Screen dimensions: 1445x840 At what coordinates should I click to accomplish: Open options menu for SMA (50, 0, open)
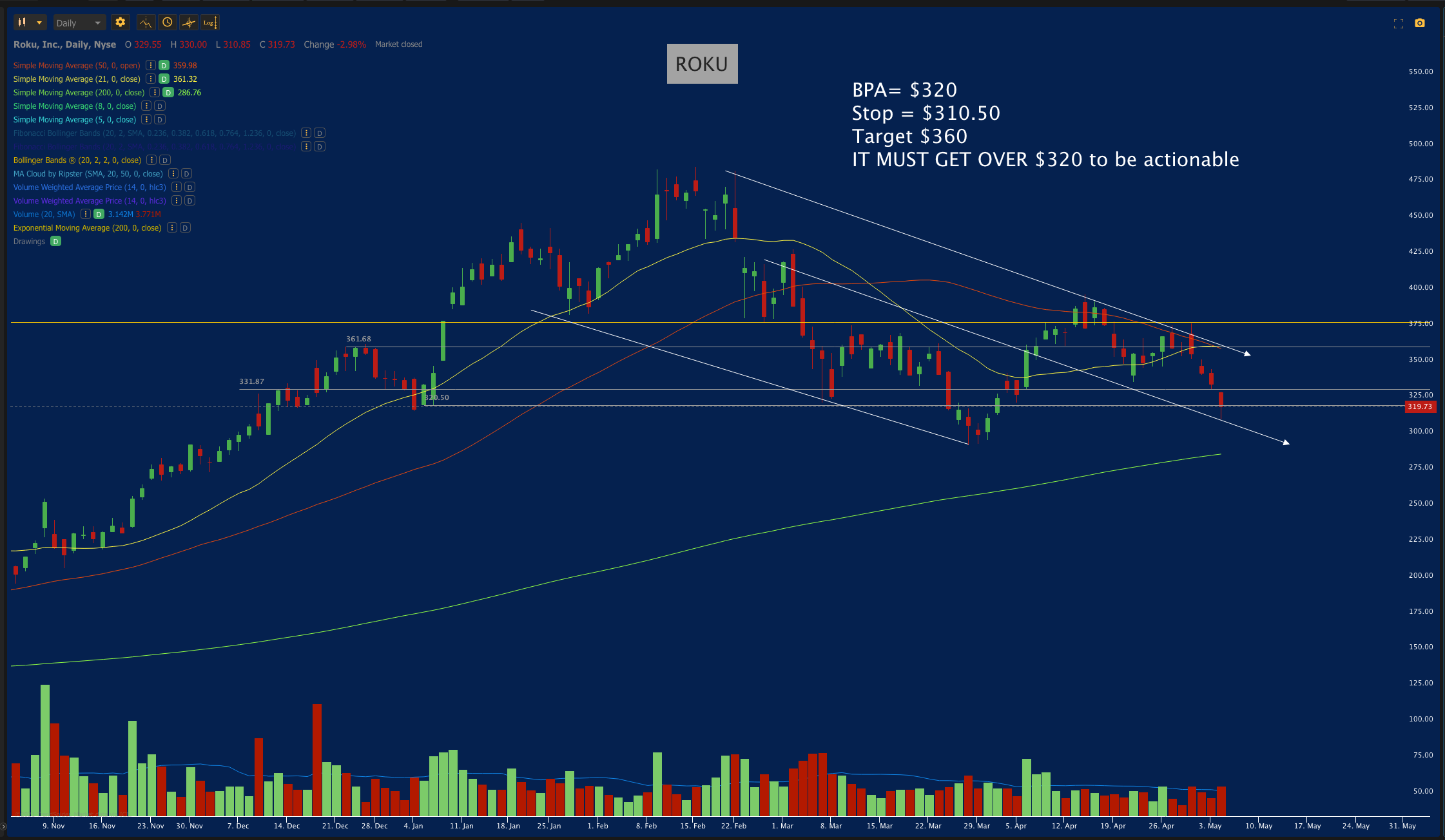(150, 65)
